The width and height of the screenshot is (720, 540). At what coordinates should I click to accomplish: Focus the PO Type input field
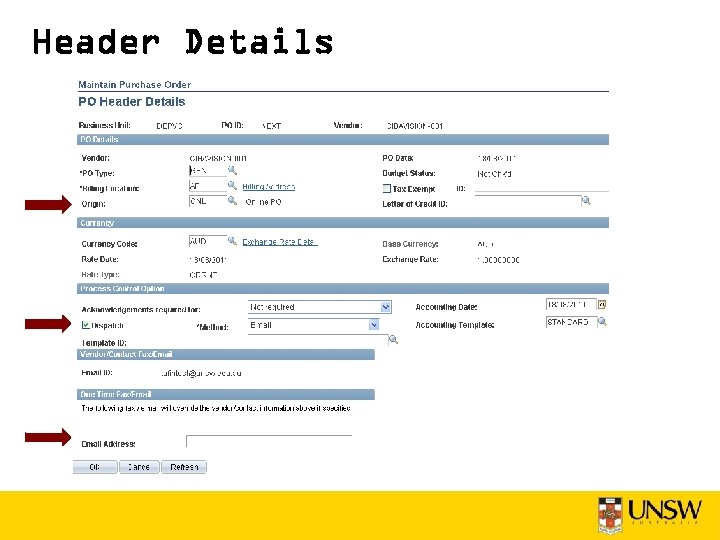tap(208, 170)
